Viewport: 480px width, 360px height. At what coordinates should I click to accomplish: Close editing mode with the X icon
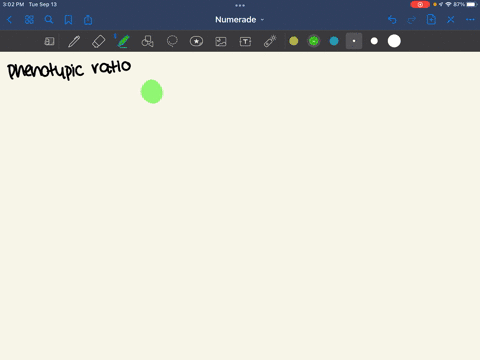point(451,20)
